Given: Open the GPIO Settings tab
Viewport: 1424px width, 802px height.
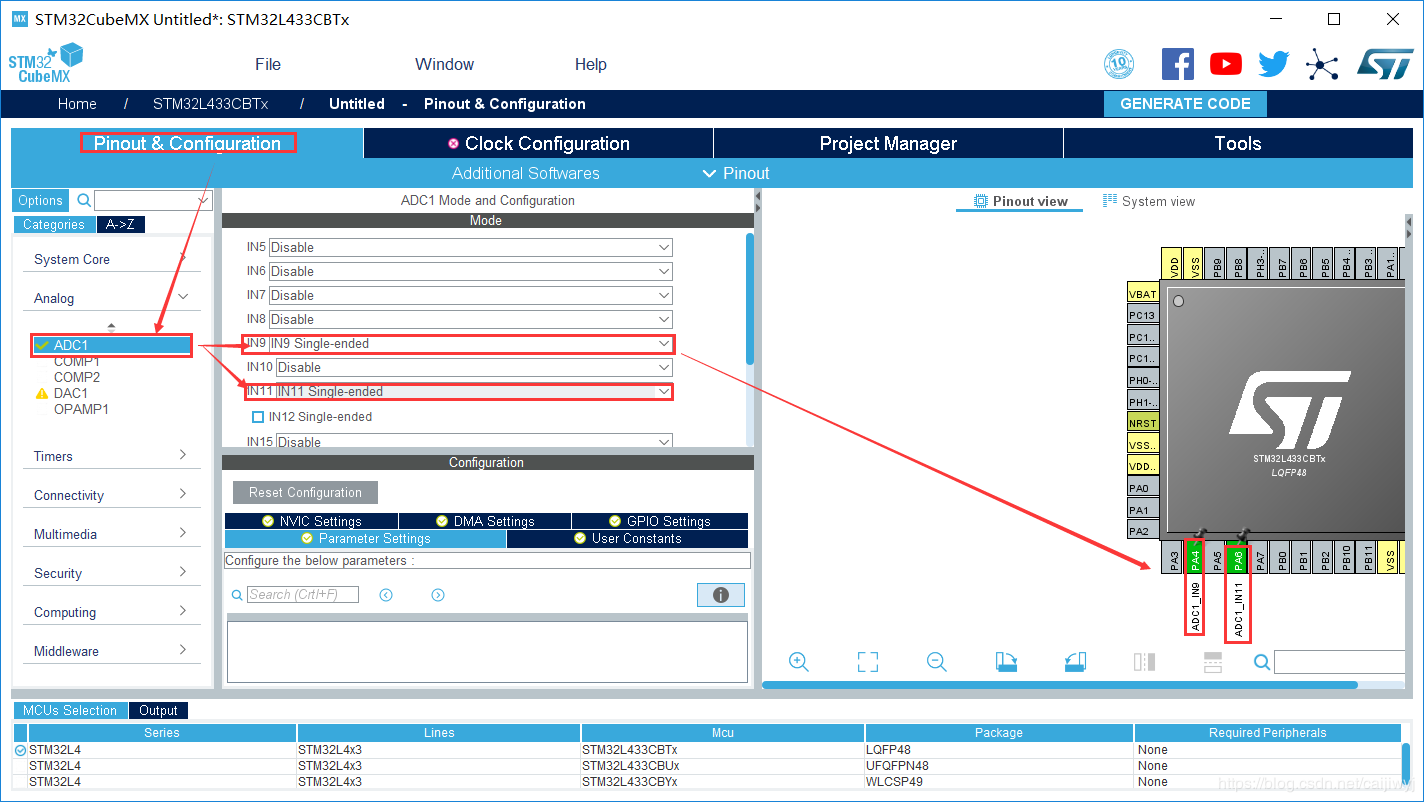Looking at the screenshot, I should 660,521.
